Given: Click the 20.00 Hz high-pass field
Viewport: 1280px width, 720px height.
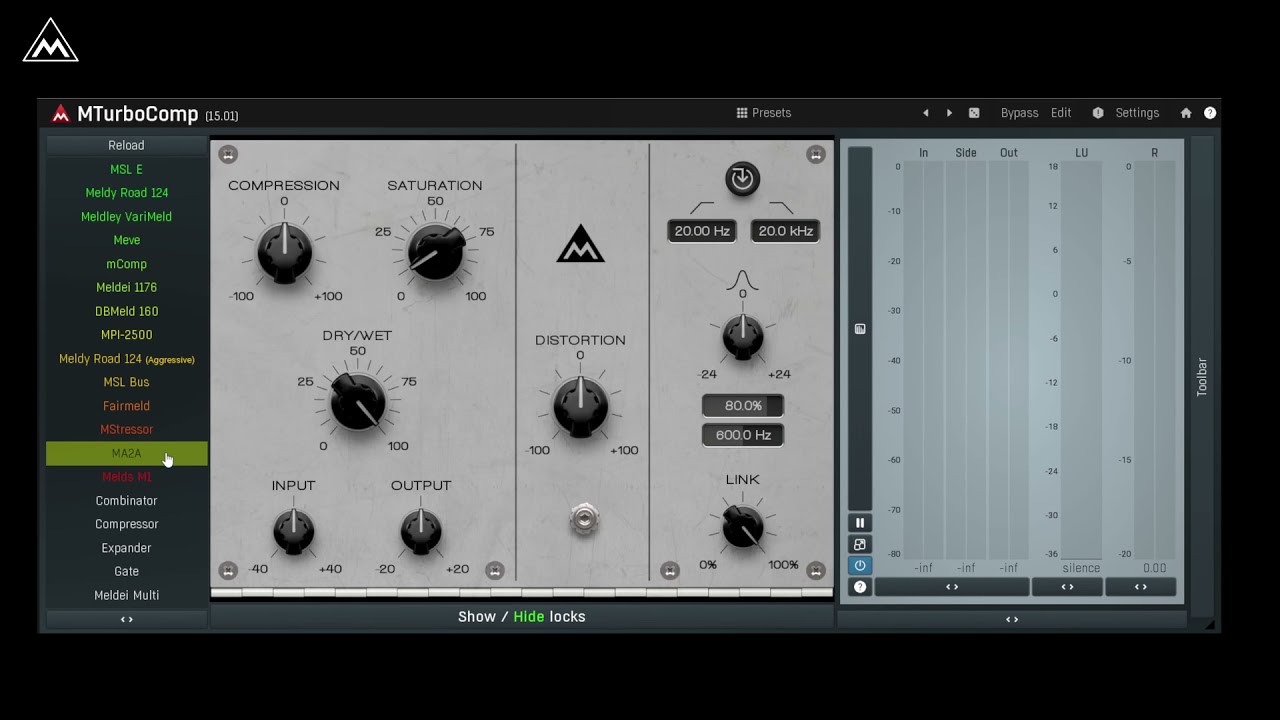Looking at the screenshot, I should 702,231.
